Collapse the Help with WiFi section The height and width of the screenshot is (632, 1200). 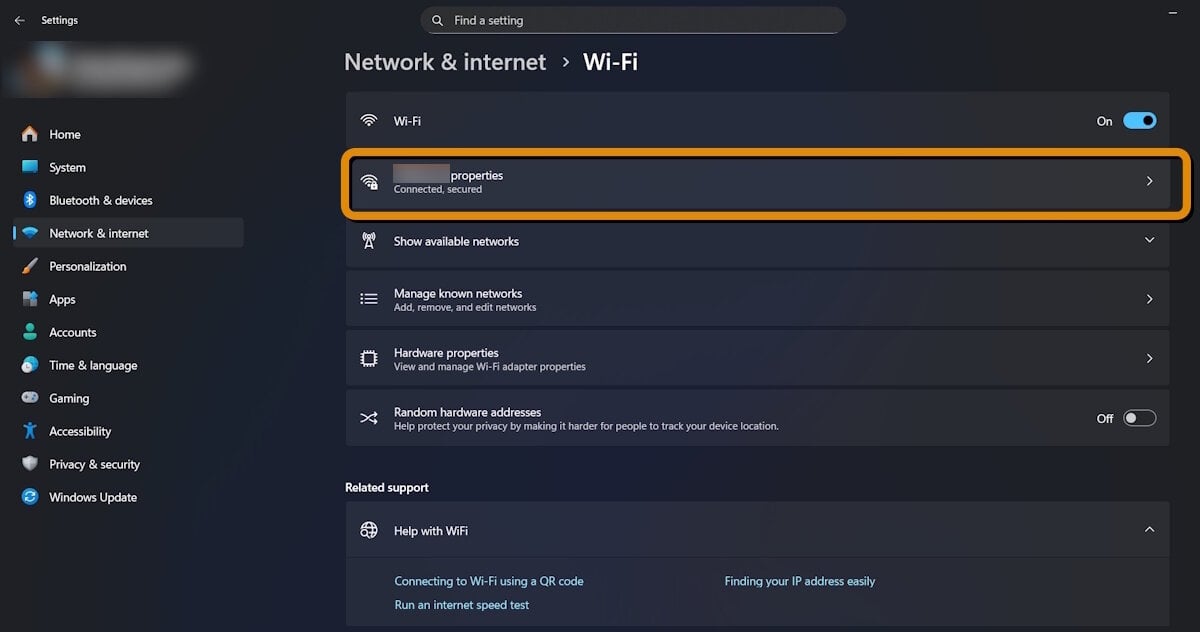[1149, 530]
